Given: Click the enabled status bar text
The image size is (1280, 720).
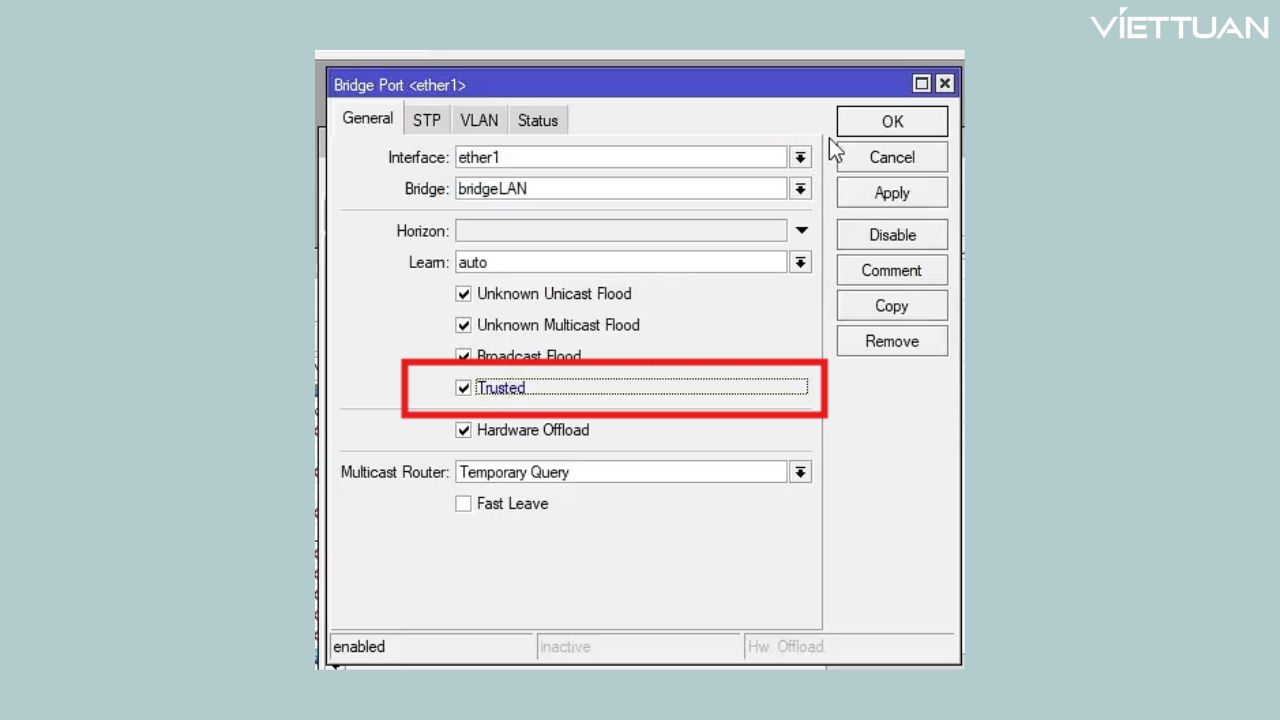Looking at the screenshot, I should [x=359, y=647].
